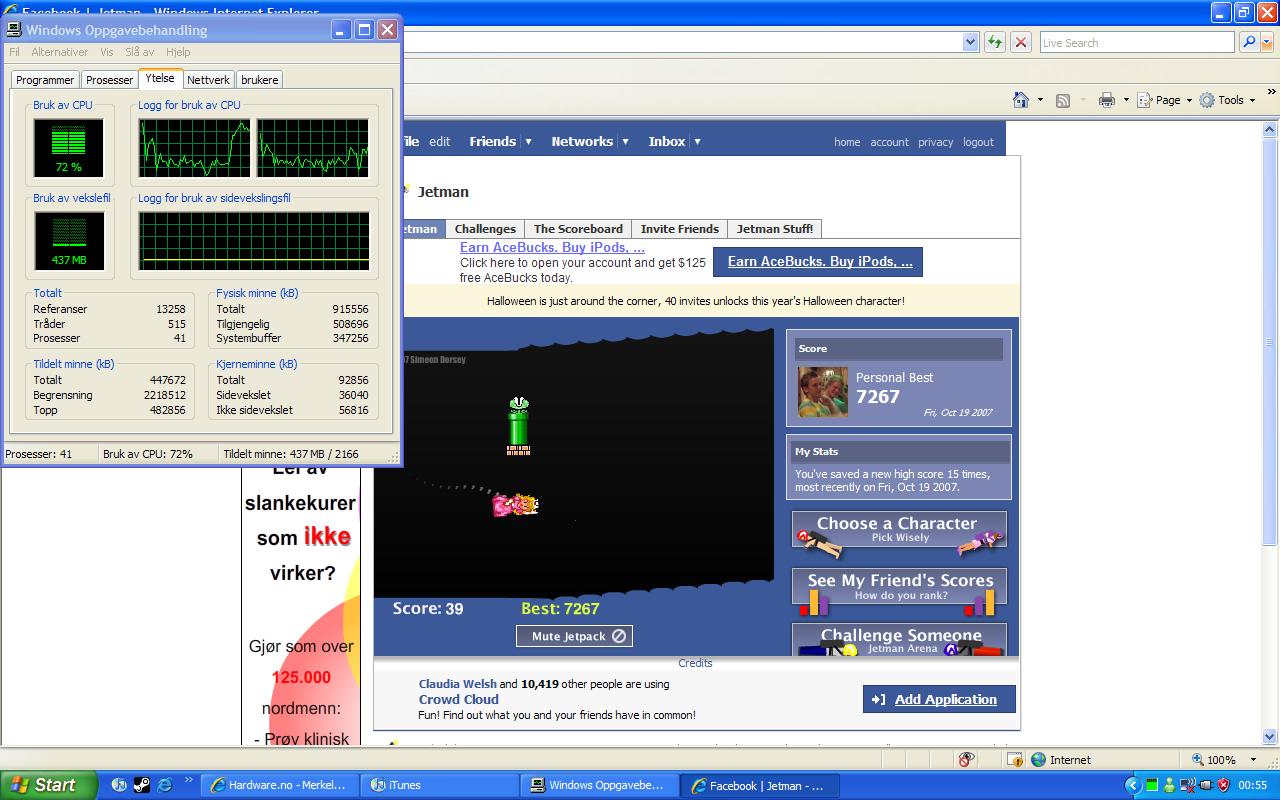Click the Choose a Character button
This screenshot has width=1280, height=800.
click(899, 530)
